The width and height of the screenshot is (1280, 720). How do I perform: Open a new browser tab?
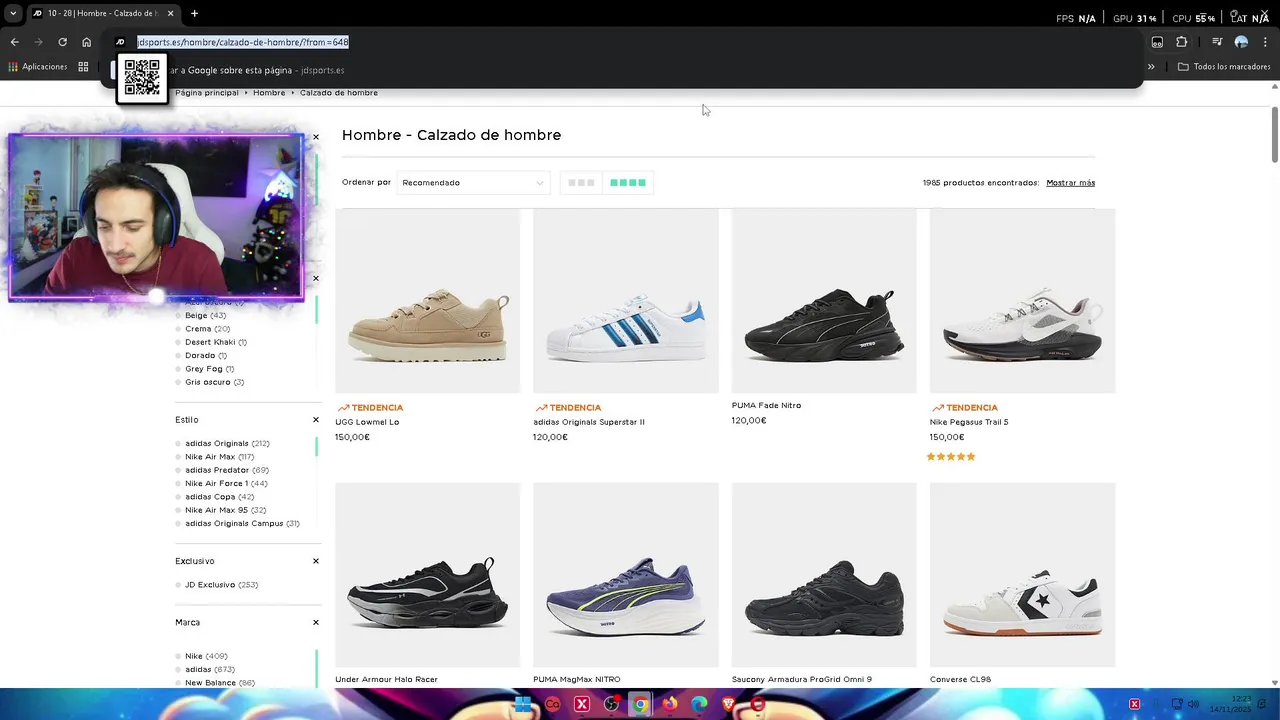tap(194, 13)
